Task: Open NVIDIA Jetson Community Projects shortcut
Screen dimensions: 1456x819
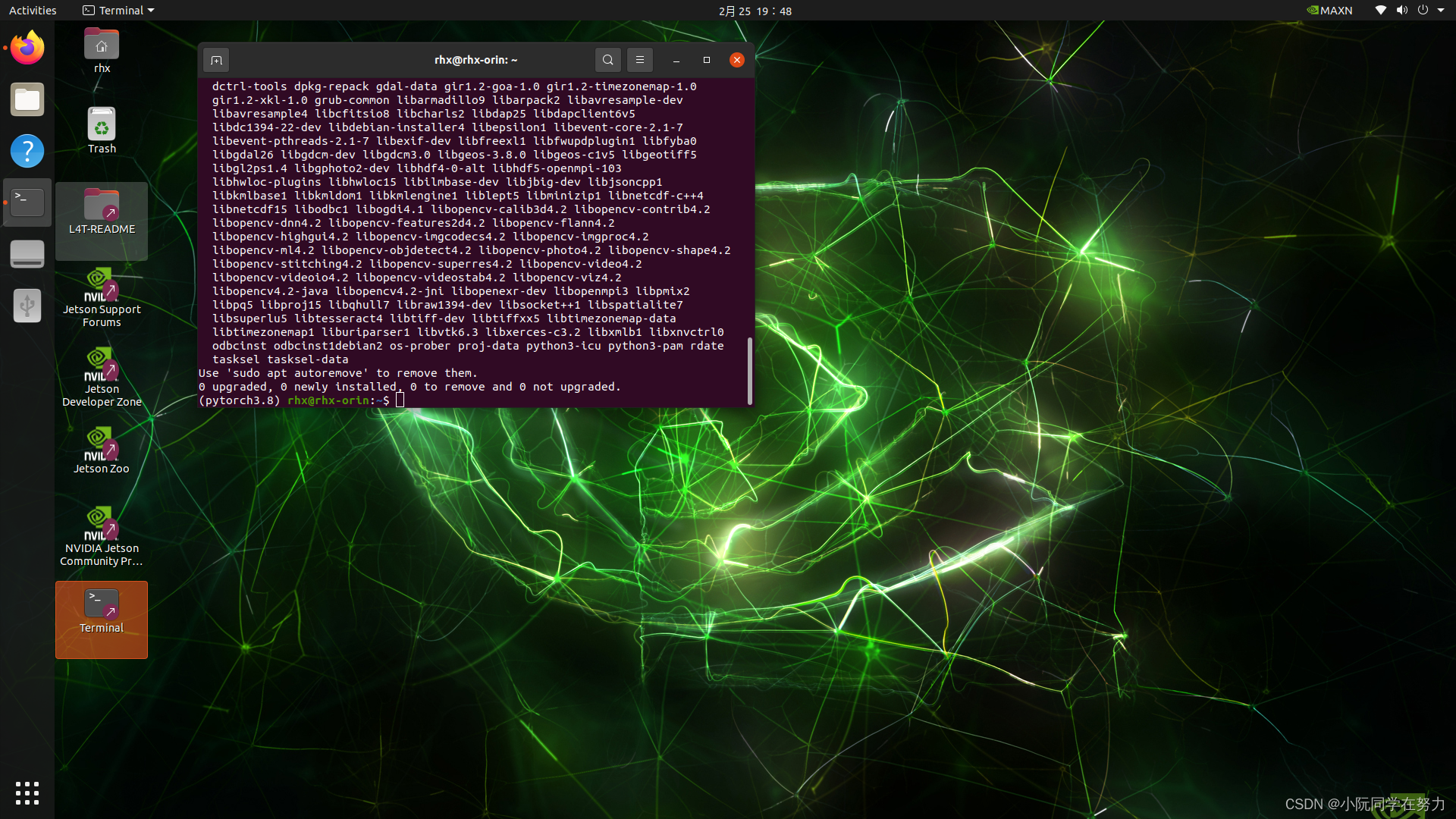Action: (x=102, y=536)
